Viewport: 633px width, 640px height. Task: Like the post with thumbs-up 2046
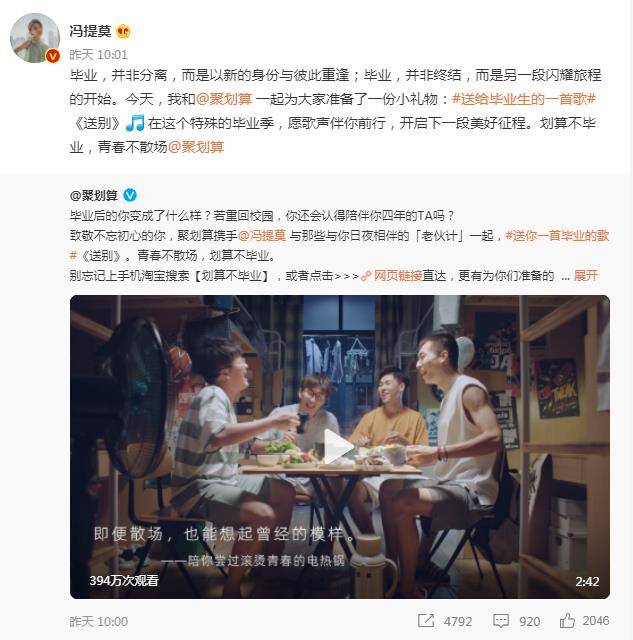[x=567, y=621]
